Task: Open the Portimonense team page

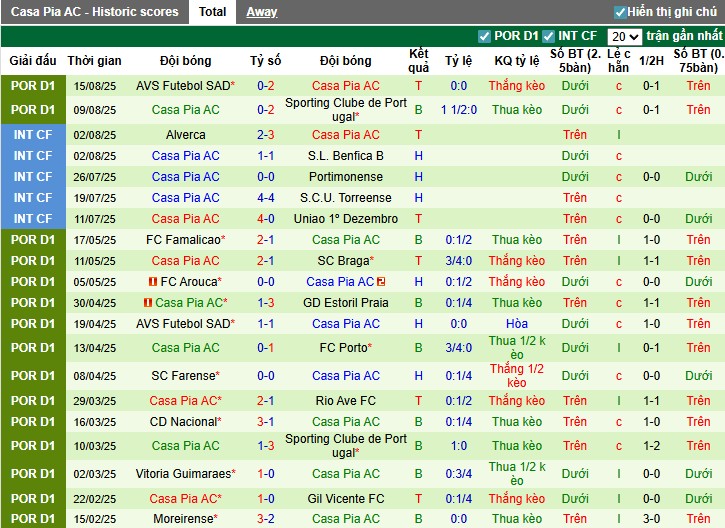Action: tap(346, 177)
